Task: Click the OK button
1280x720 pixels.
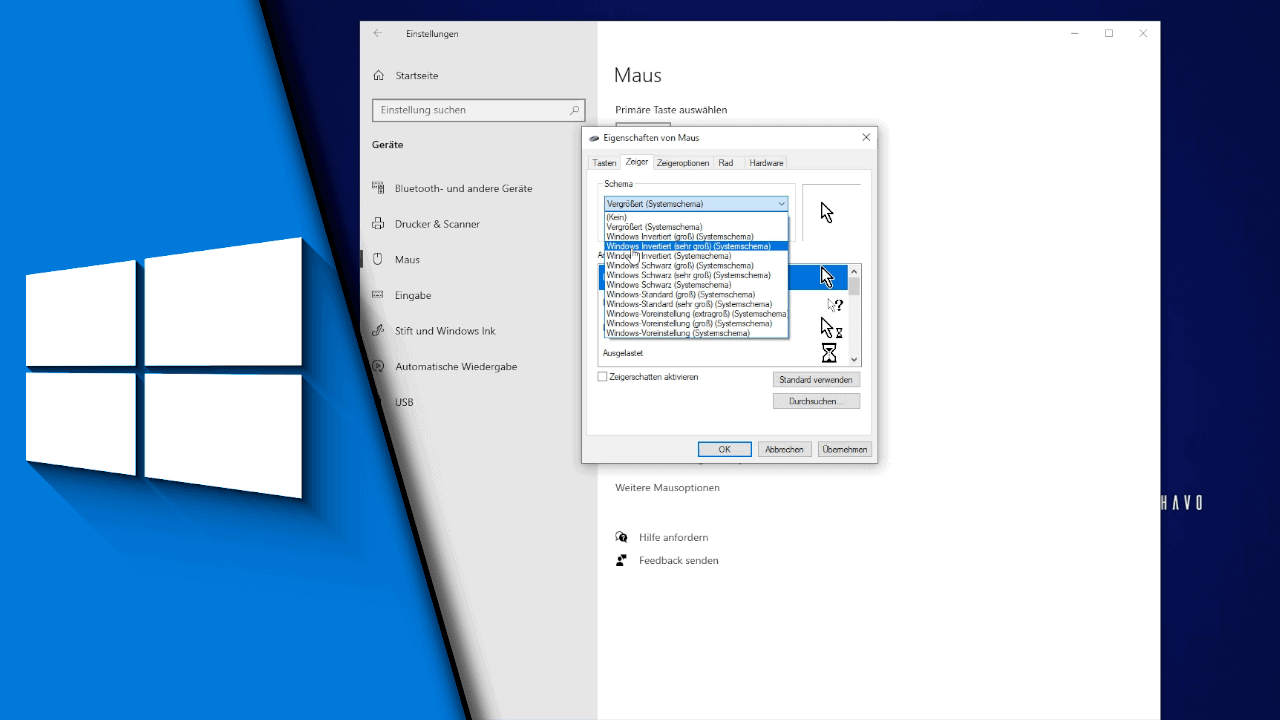Action: (725, 449)
